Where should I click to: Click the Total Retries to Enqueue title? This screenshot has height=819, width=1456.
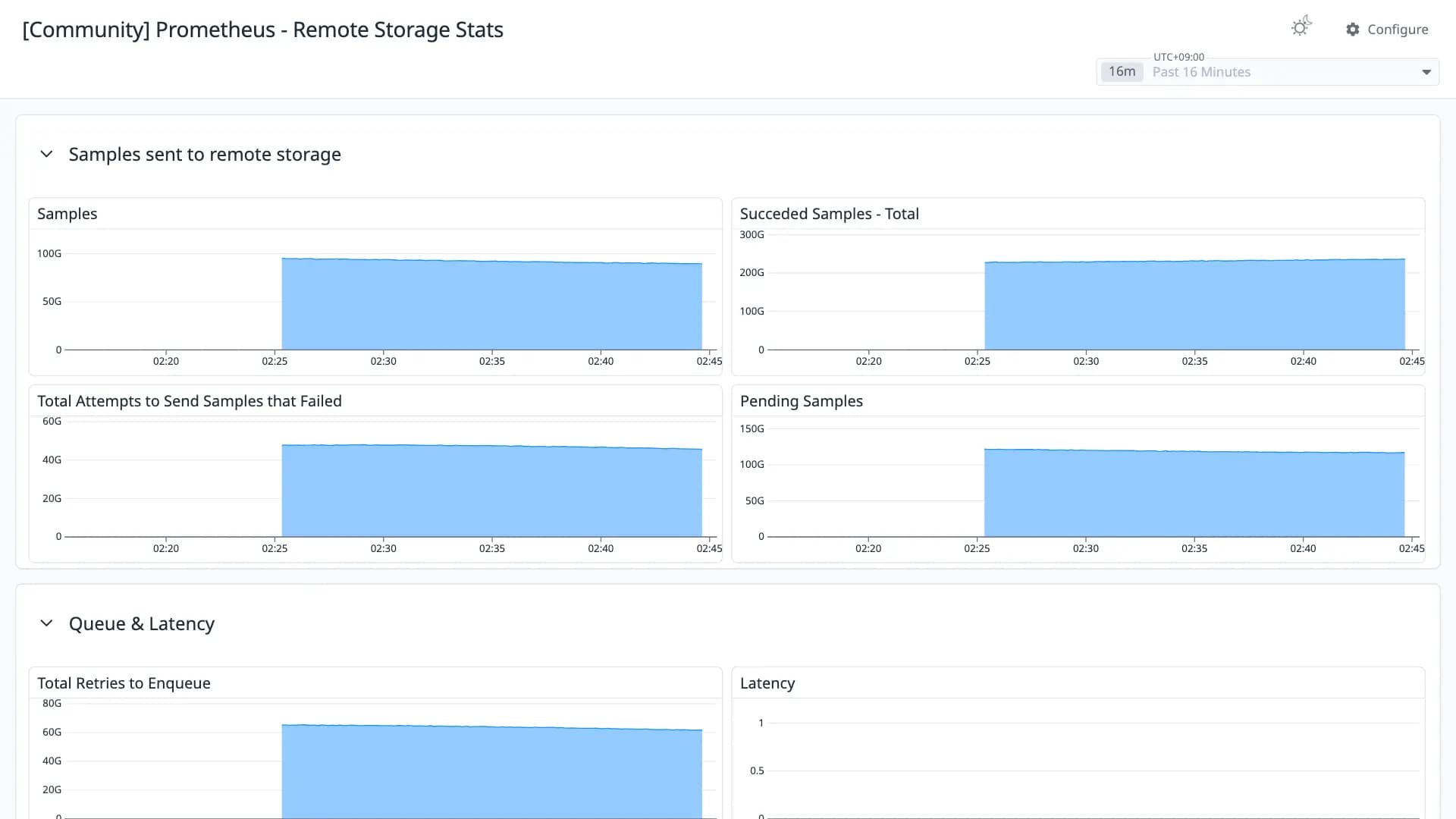[x=124, y=683]
